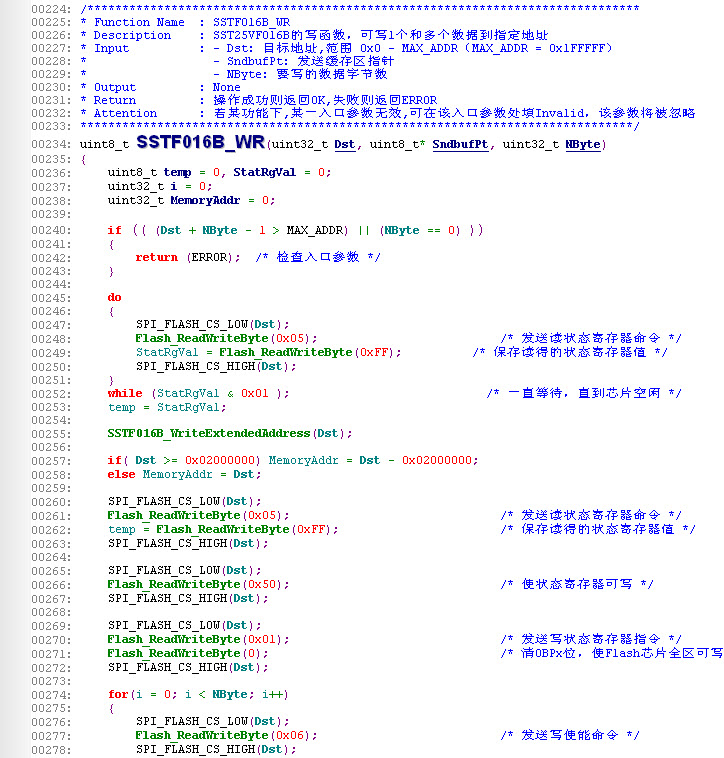Click the SndbufPt parameter in function signature
This screenshot has height=758, width=724.
point(460,145)
